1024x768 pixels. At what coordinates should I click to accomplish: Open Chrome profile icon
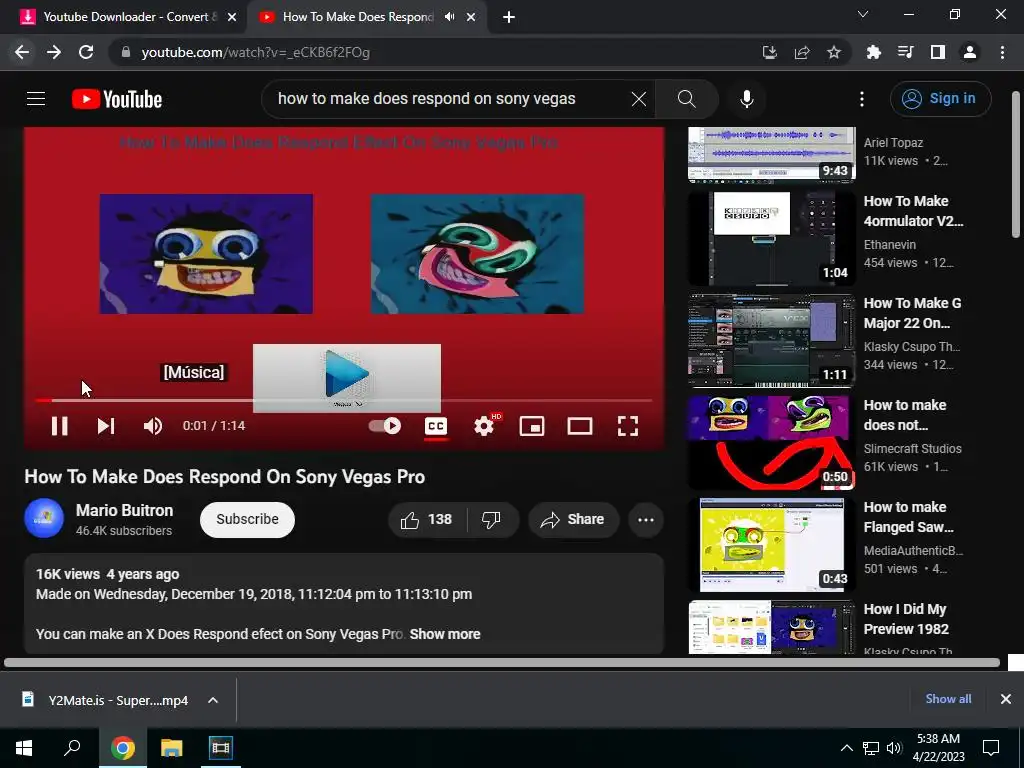tap(970, 52)
